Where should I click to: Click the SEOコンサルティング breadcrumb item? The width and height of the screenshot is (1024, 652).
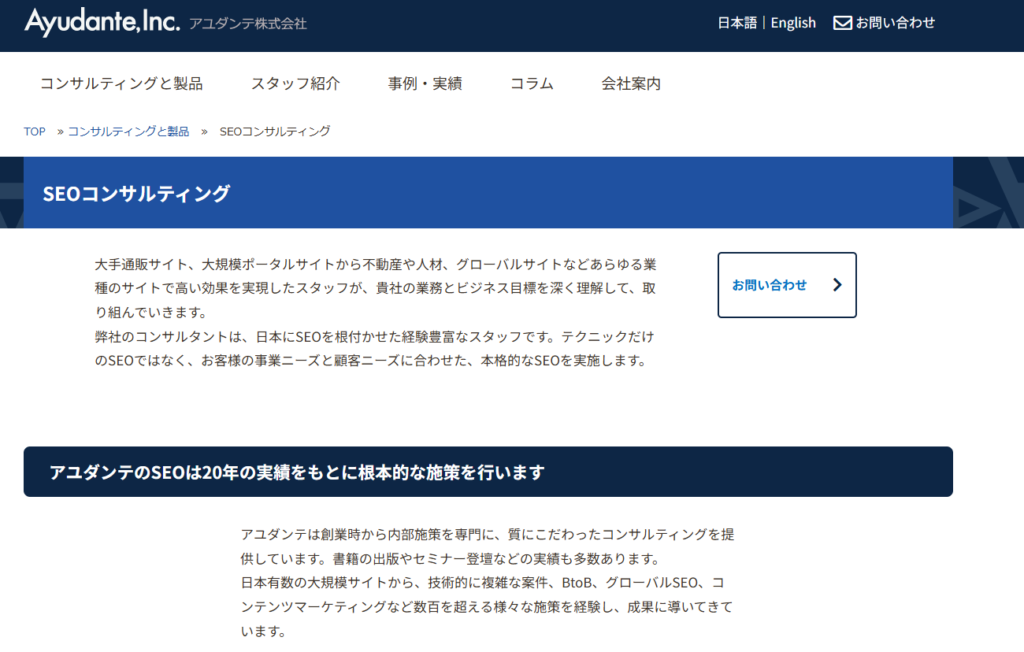[x=274, y=132]
